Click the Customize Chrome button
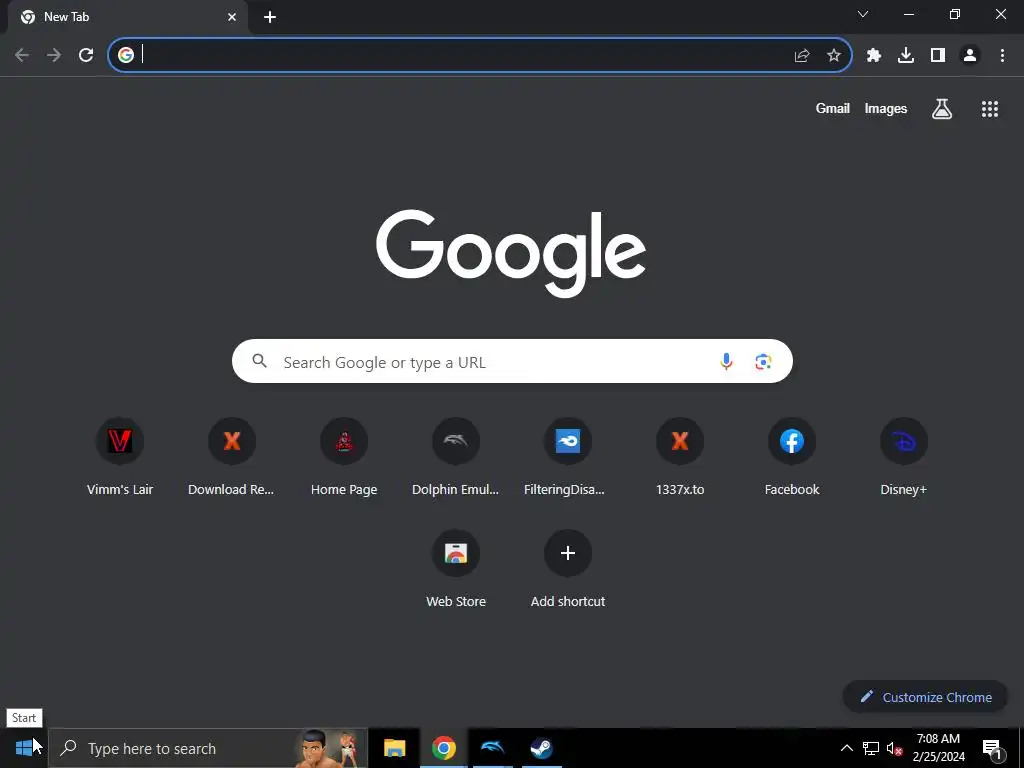 pos(925,697)
